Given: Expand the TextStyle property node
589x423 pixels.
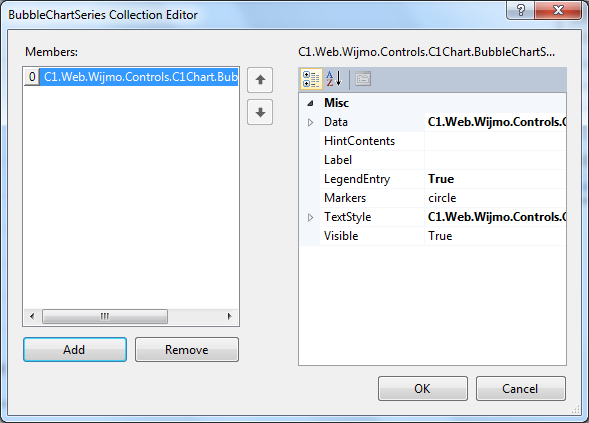Looking at the screenshot, I should click(310, 218).
